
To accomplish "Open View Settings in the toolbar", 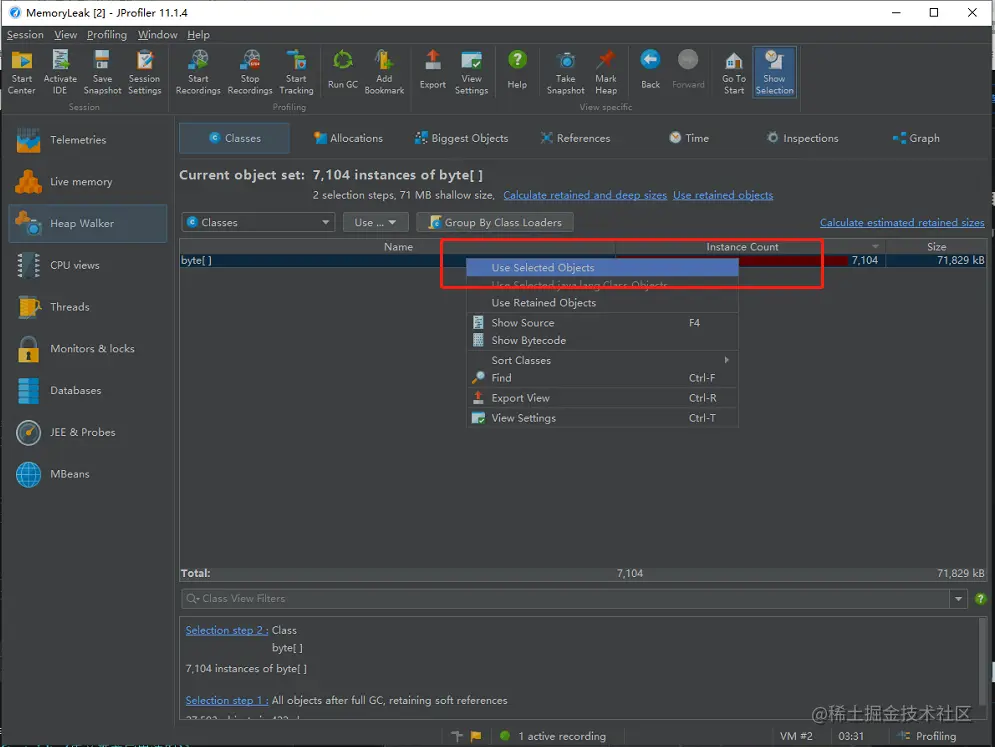I will 471,72.
